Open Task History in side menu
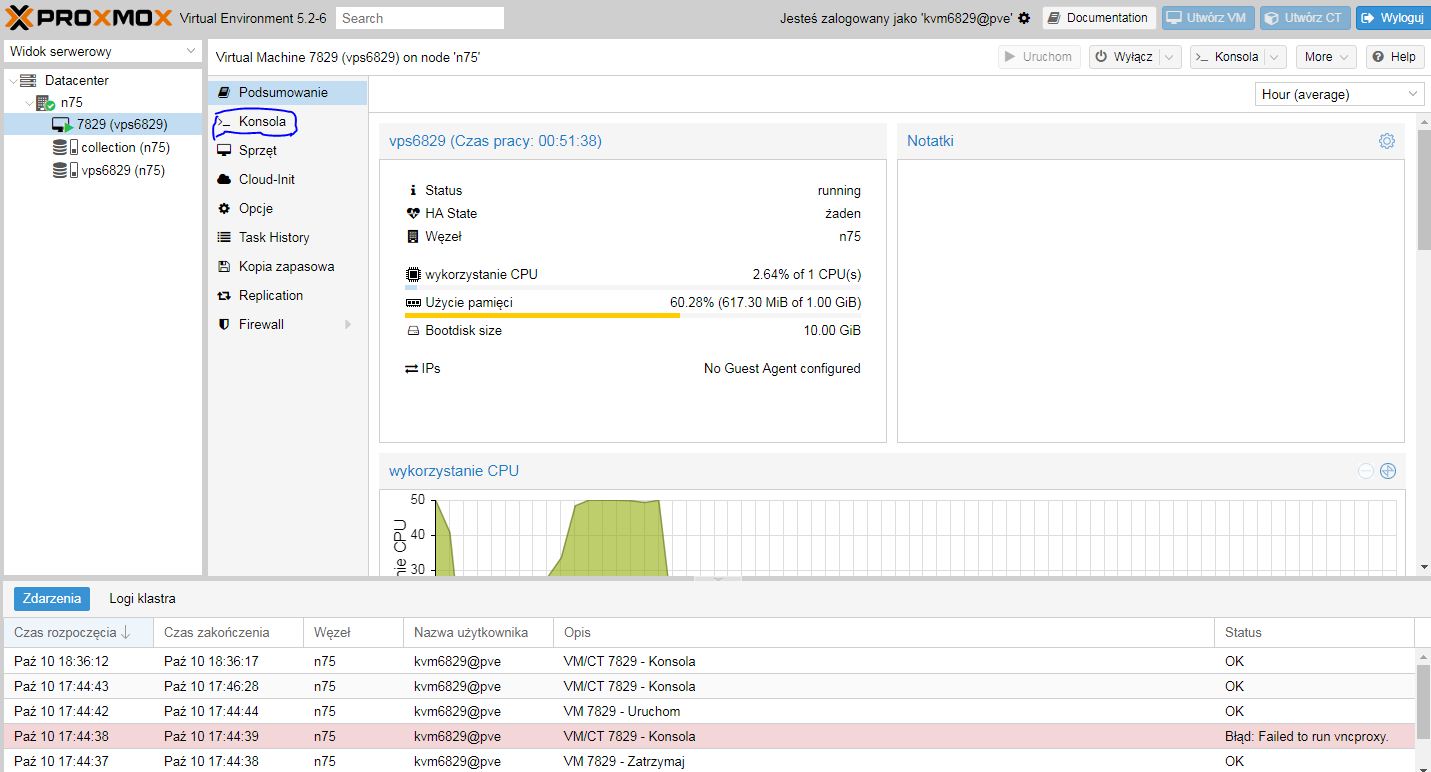The image size is (1431, 772). (273, 237)
